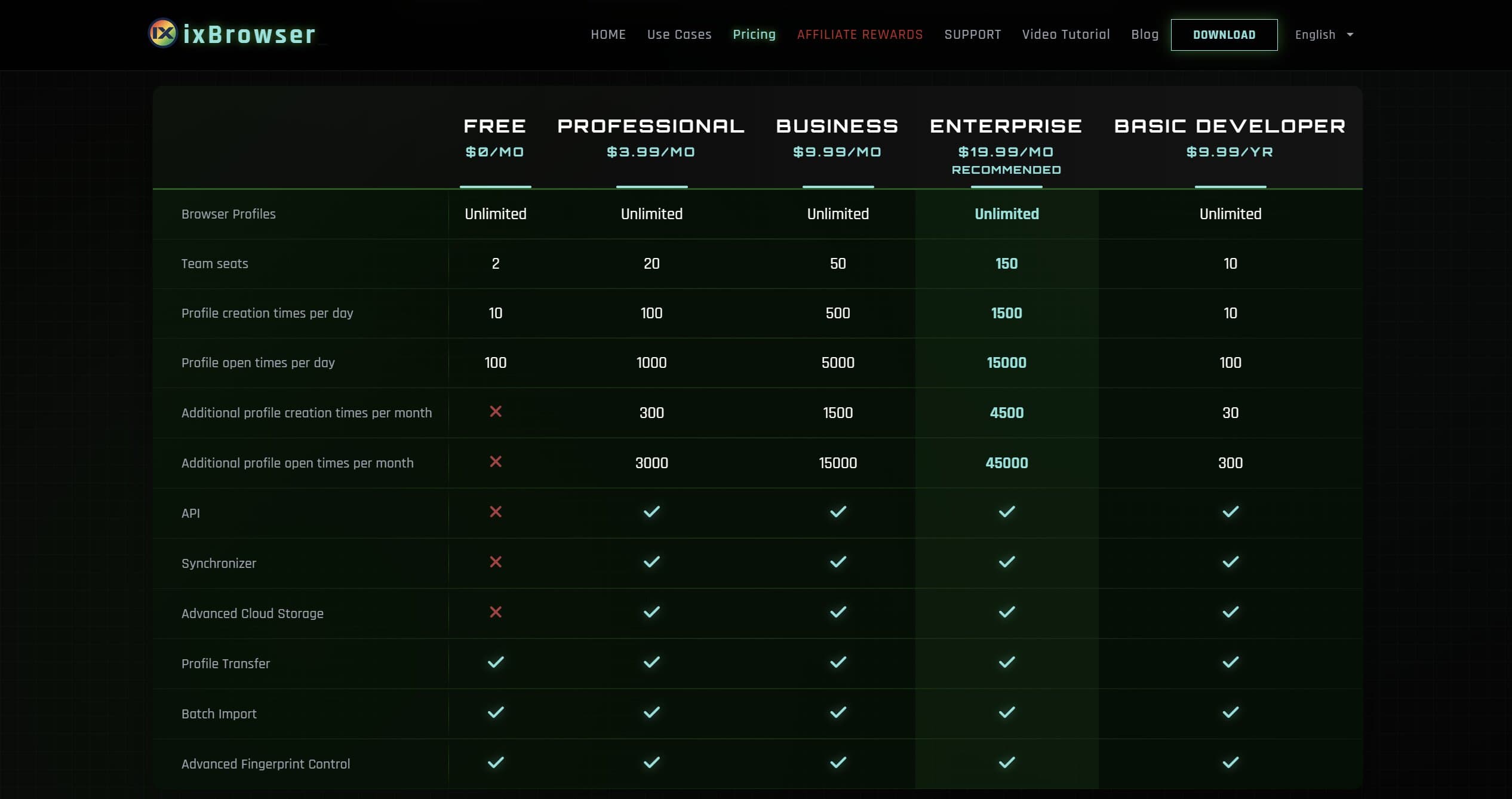Select the ENTERPRISE plan header
The width and height of the screenshot is (1512, 799).
(1006, 126)
